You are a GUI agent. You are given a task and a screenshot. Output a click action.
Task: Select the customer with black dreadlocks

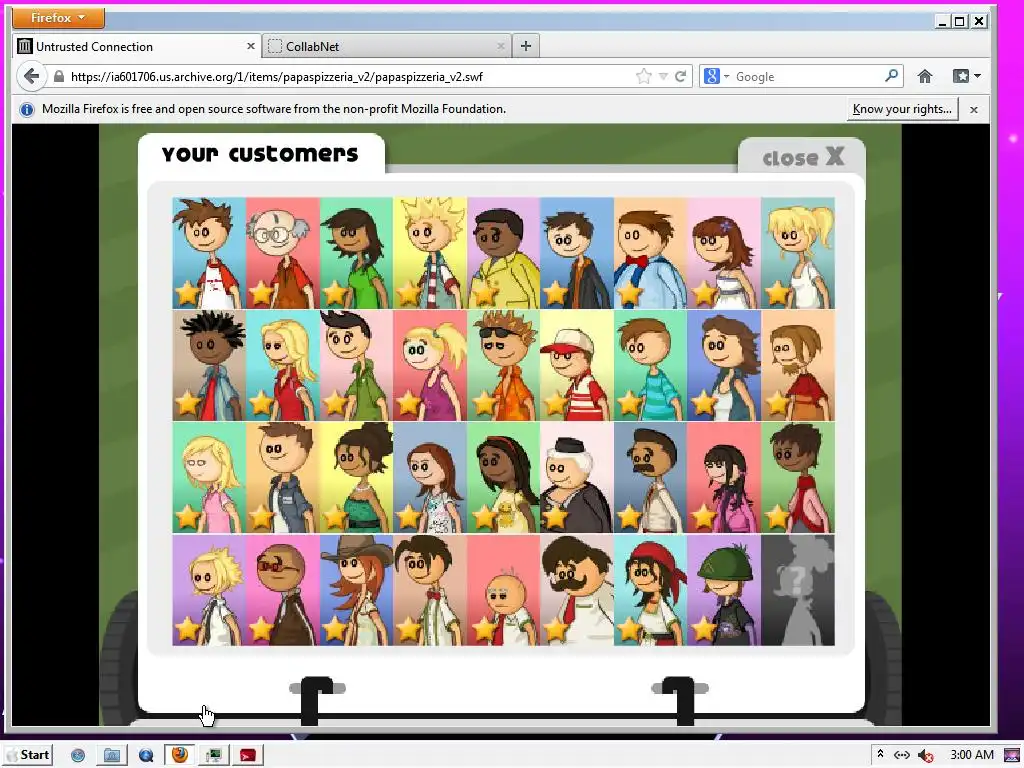[209, 365]
